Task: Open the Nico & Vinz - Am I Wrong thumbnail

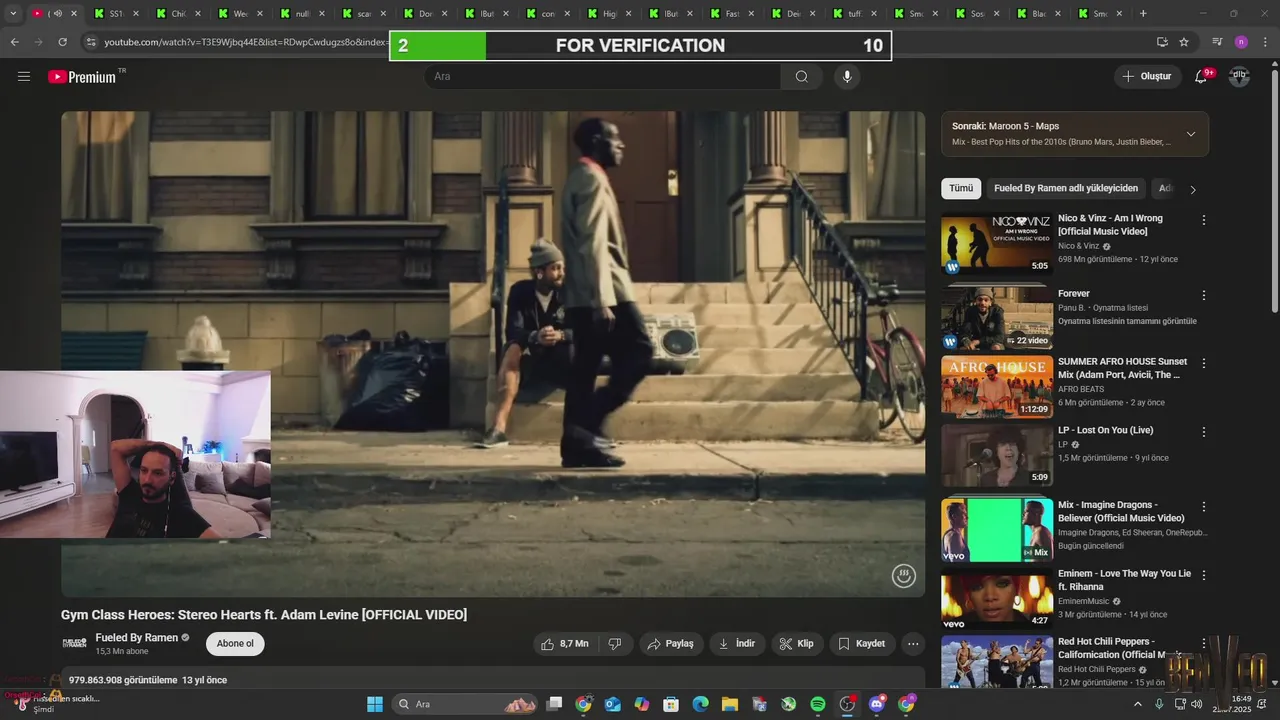Action: [x=997, y=242]
